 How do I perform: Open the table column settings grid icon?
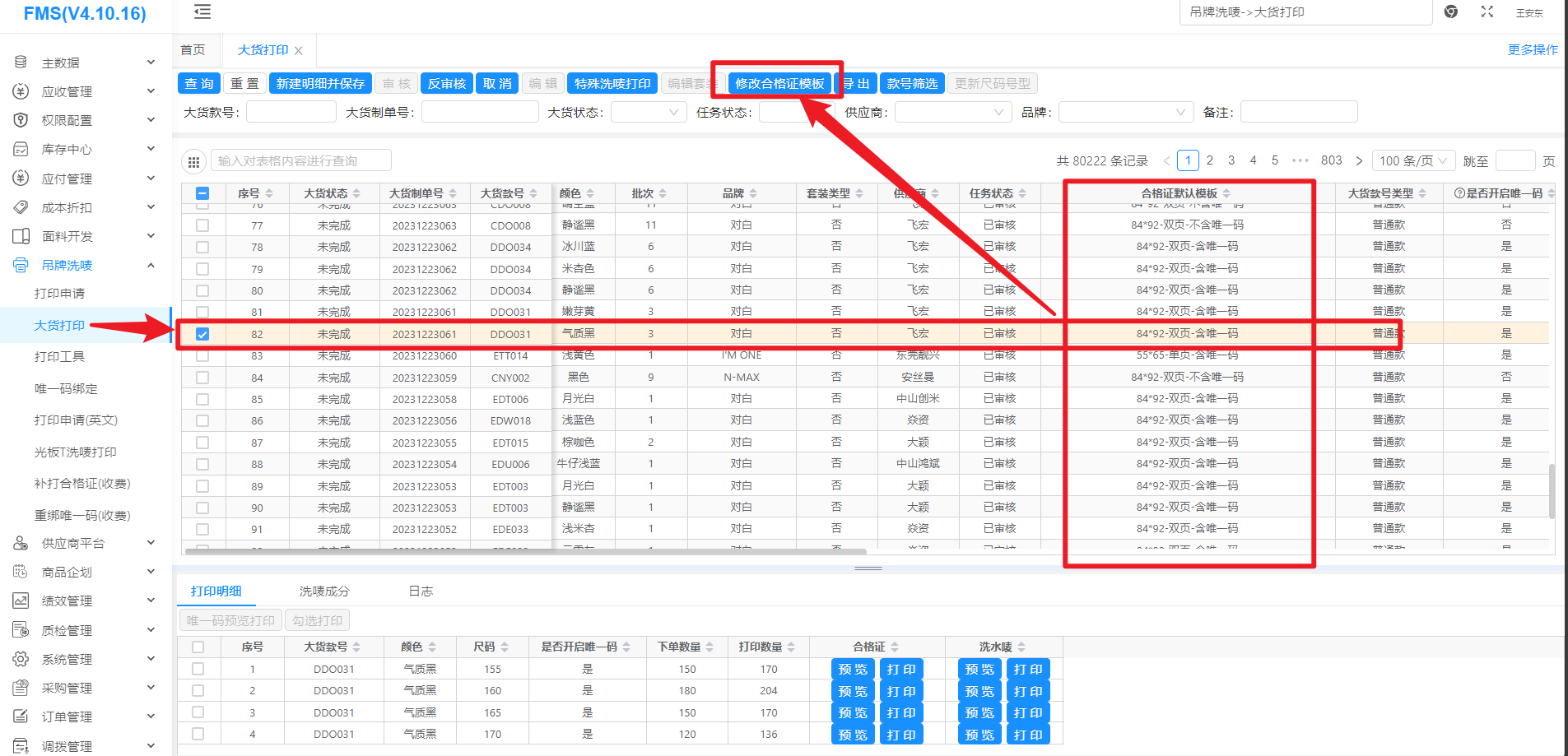coord(193,162)
